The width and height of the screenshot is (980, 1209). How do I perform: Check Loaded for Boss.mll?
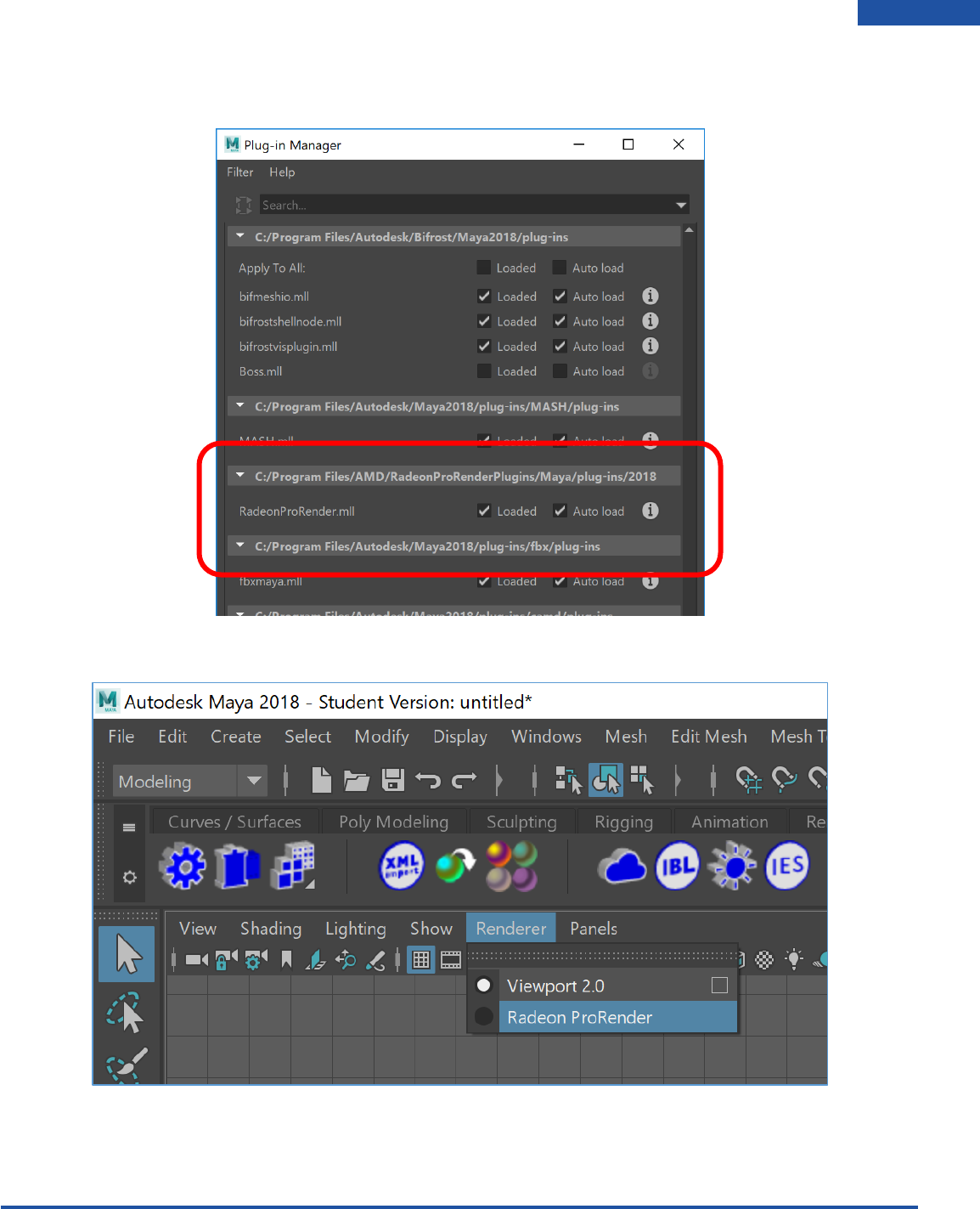coord(484,371)
